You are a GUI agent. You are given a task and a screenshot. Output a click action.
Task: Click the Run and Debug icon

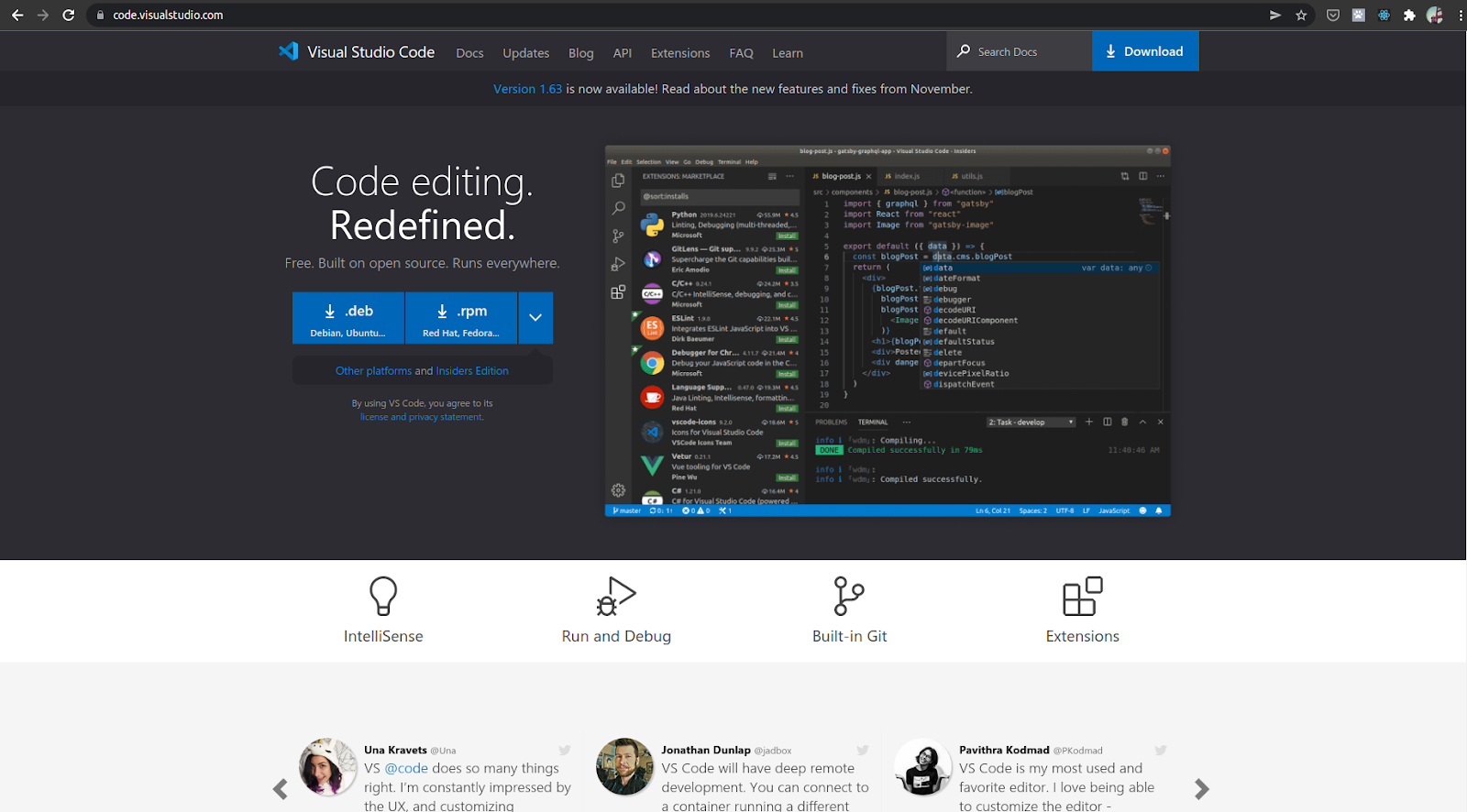[616, 596]
